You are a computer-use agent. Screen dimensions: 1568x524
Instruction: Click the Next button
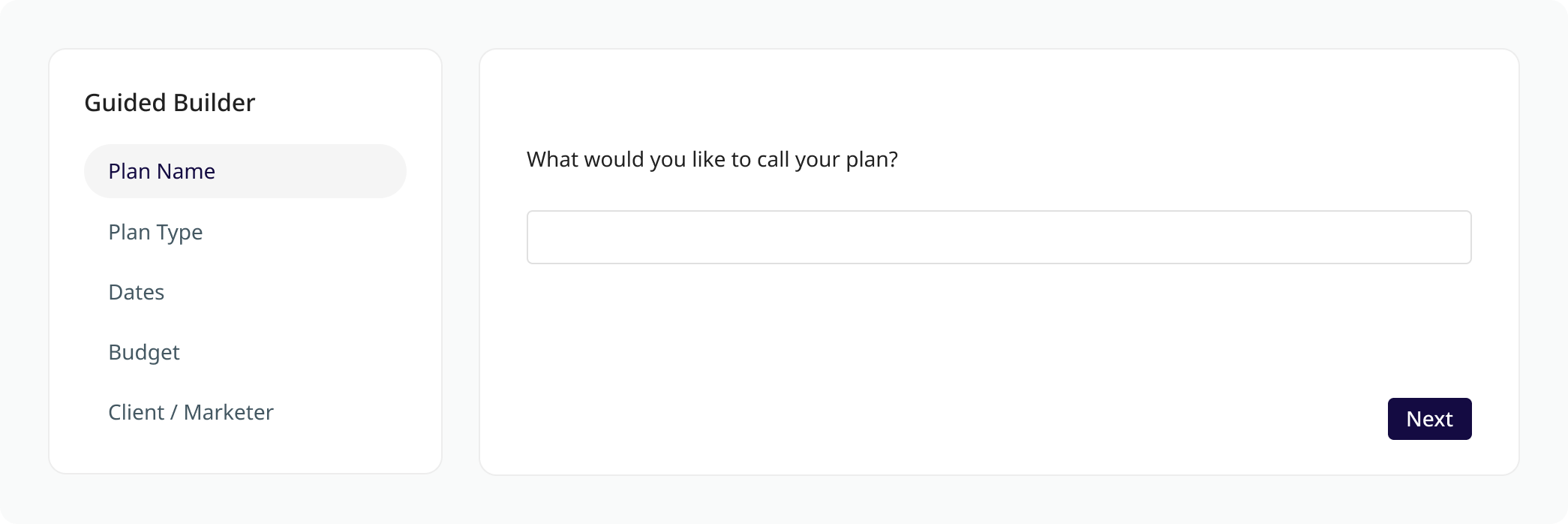[x=1429, y=419]
